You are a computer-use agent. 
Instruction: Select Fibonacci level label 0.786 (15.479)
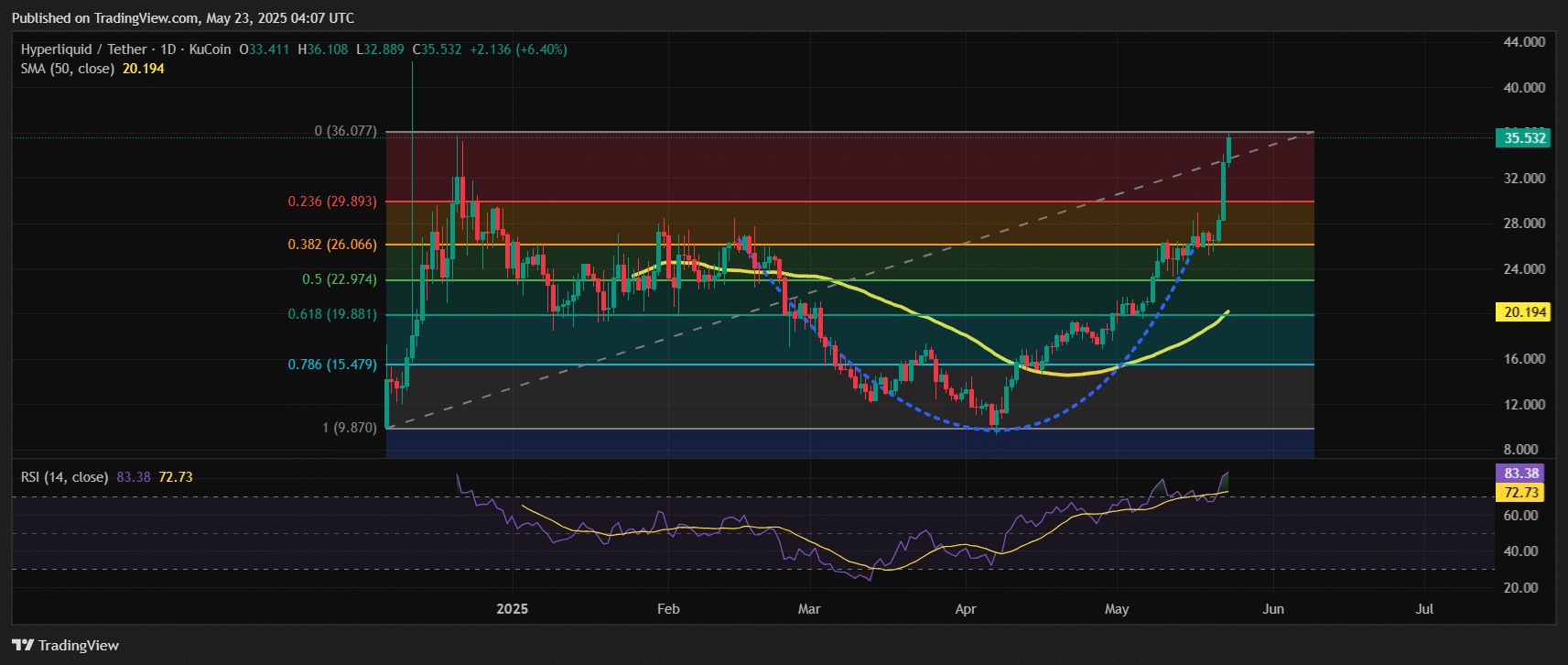pos(332,365)
